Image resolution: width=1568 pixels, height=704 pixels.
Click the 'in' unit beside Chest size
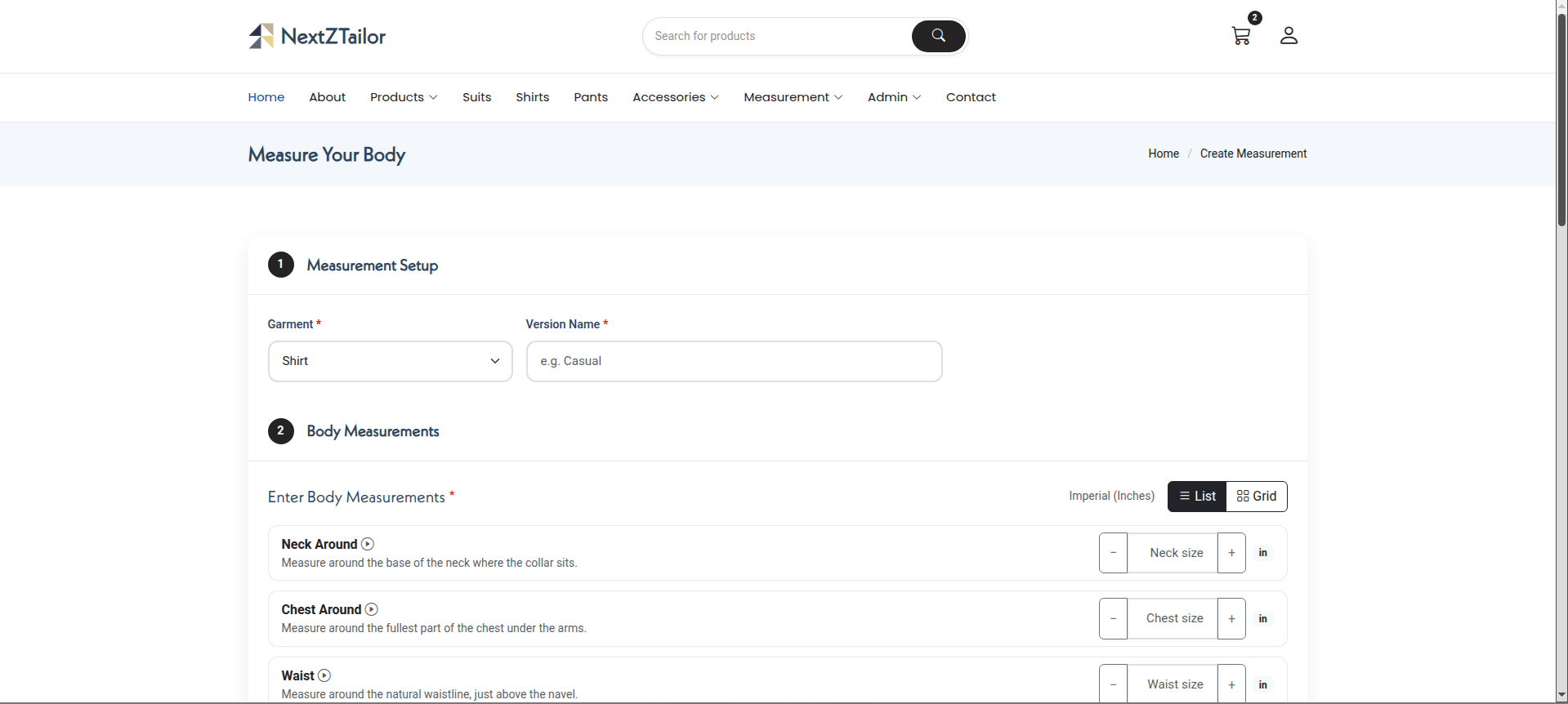(x=1262, y=619)
